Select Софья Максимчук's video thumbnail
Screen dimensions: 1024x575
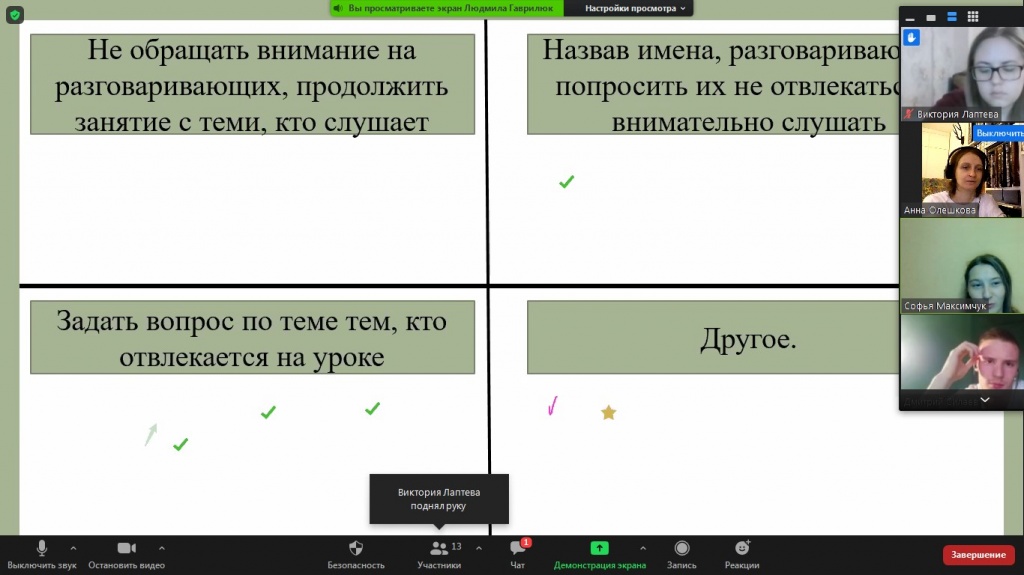(961, 265)
